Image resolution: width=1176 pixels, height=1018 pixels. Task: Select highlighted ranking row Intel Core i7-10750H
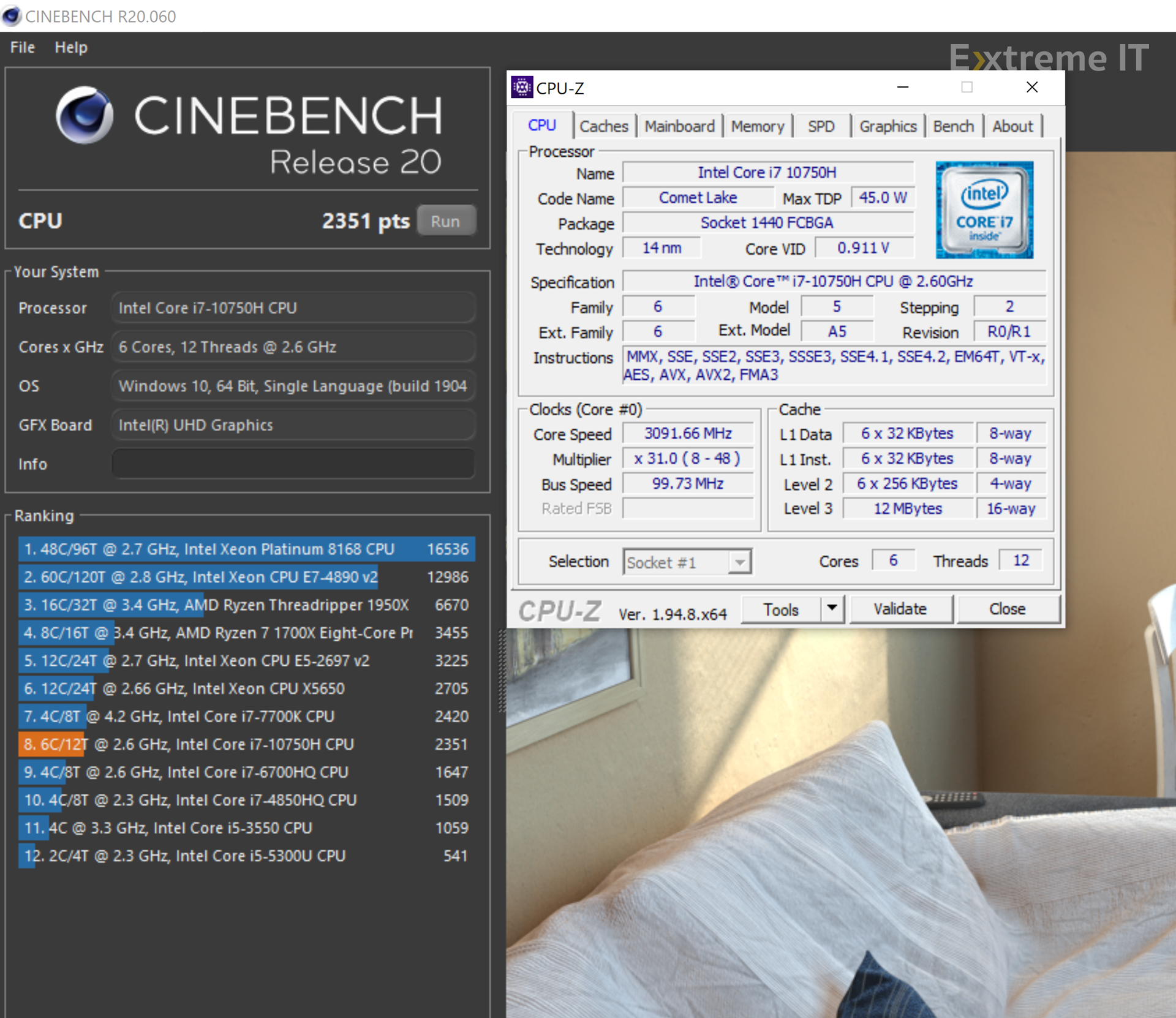(x=247, y=744)
